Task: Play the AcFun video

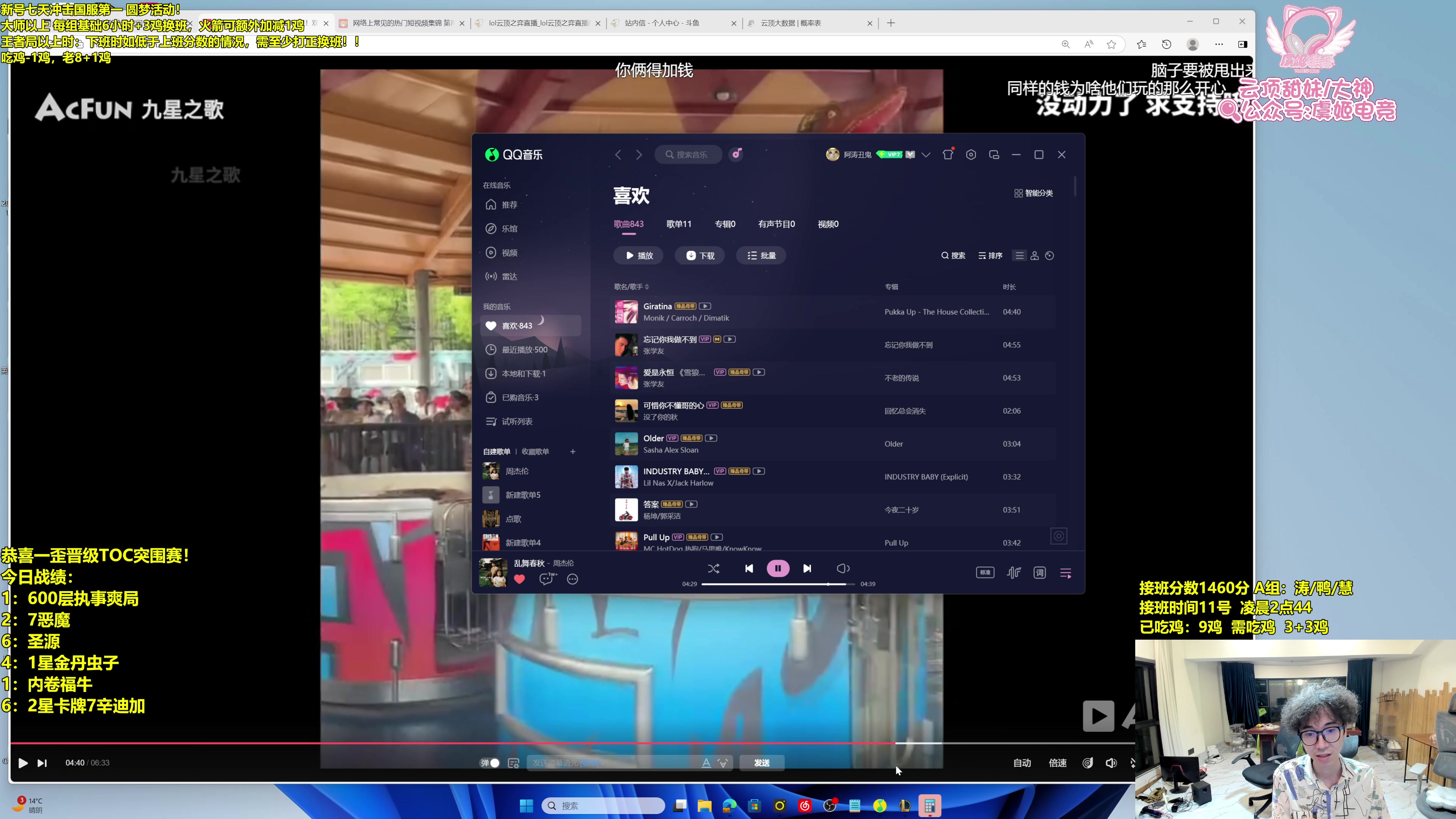Action: pyautogui.click(x=23, y=763)
